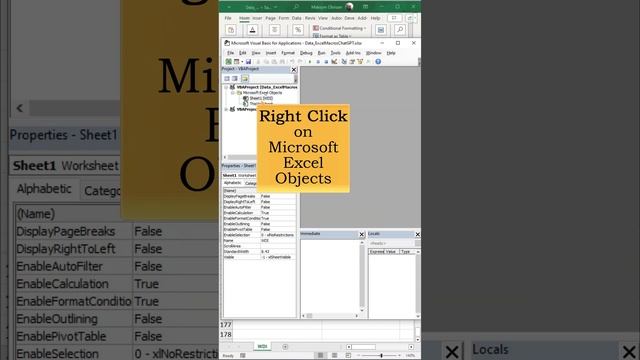Screen dimensions: 640x360
Task: Collapse the first VBAProject tree node
Action: [x=226, y=87]
